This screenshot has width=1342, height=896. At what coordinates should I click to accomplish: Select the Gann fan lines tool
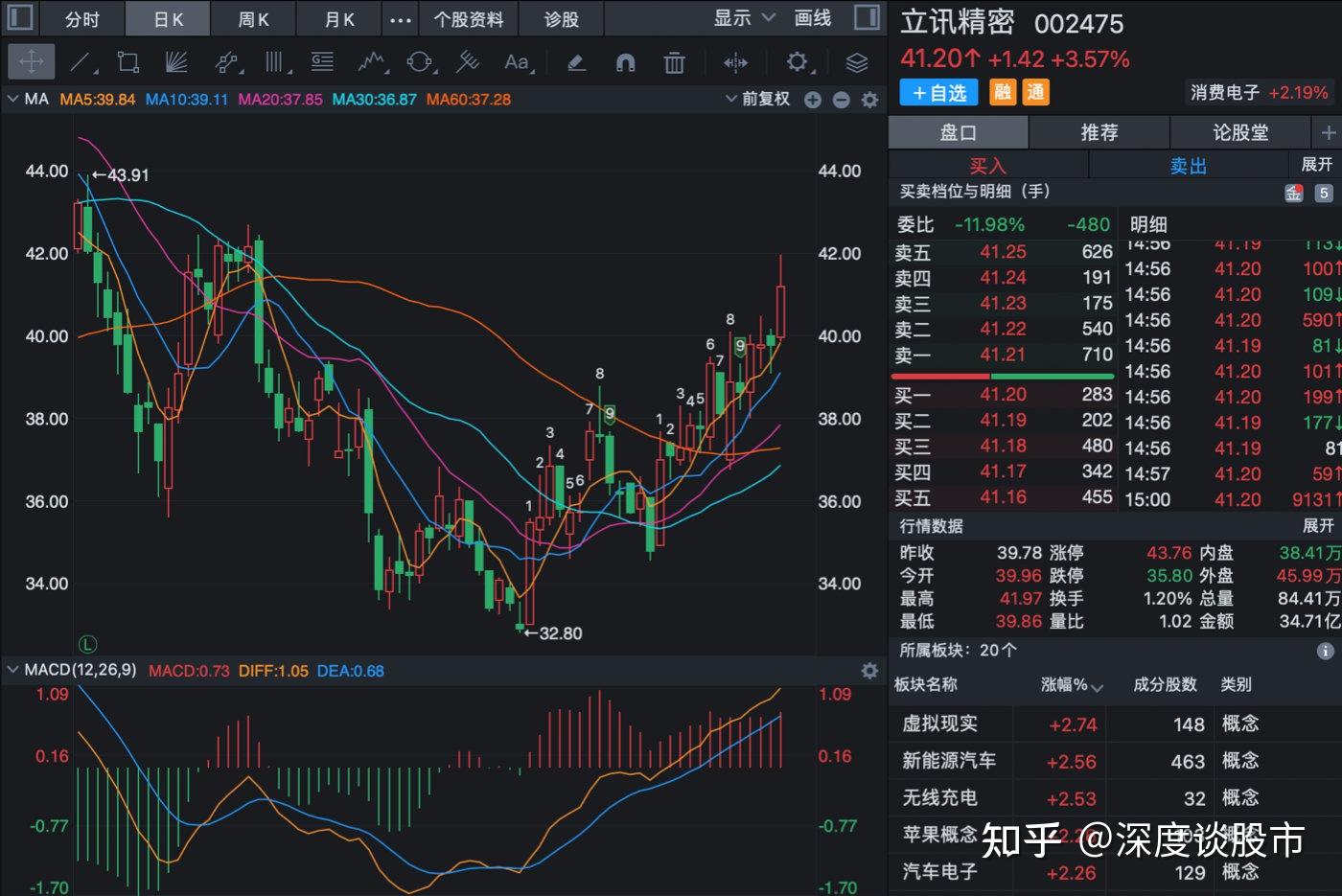[176, 63]
